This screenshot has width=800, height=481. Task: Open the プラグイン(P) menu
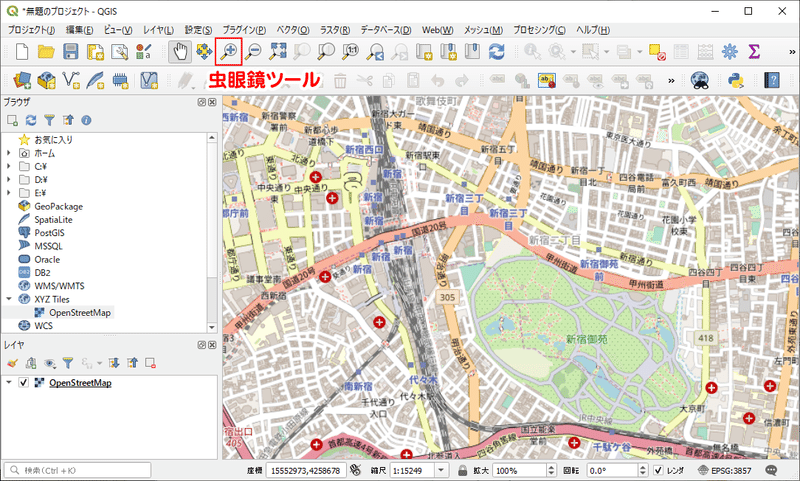point(244,30)
